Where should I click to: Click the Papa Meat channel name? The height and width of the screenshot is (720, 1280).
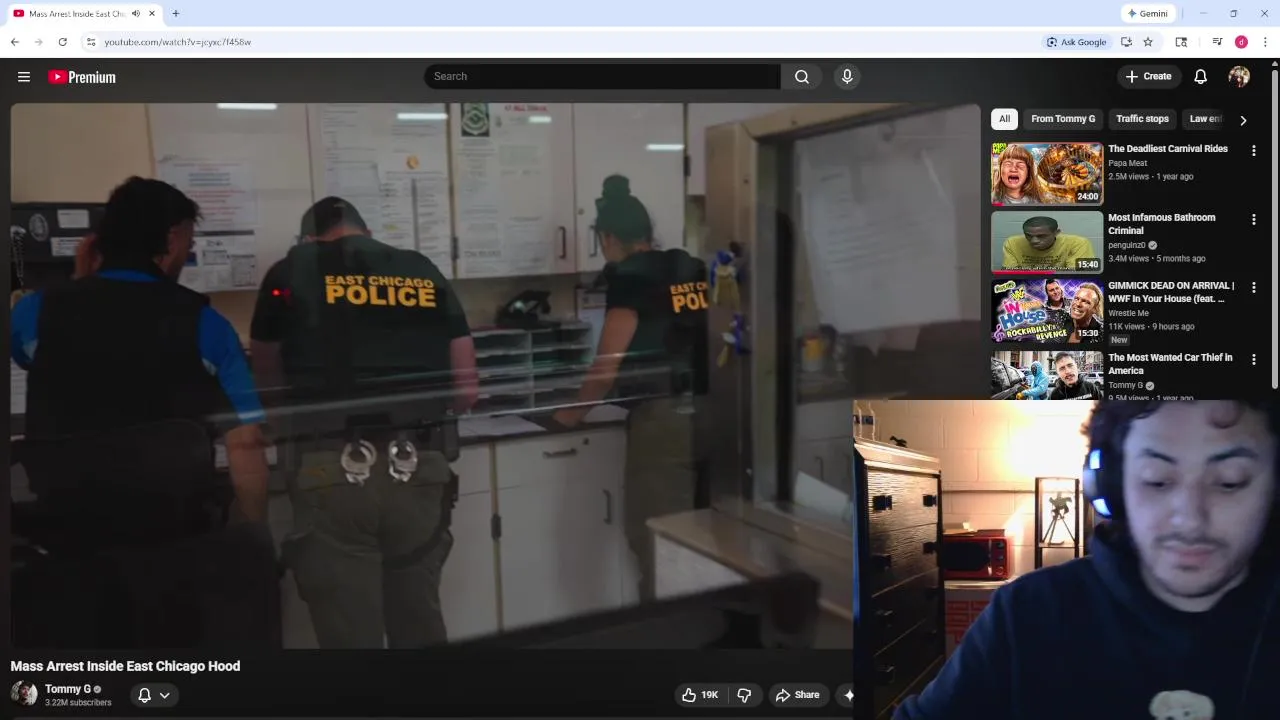[1127, 163]
